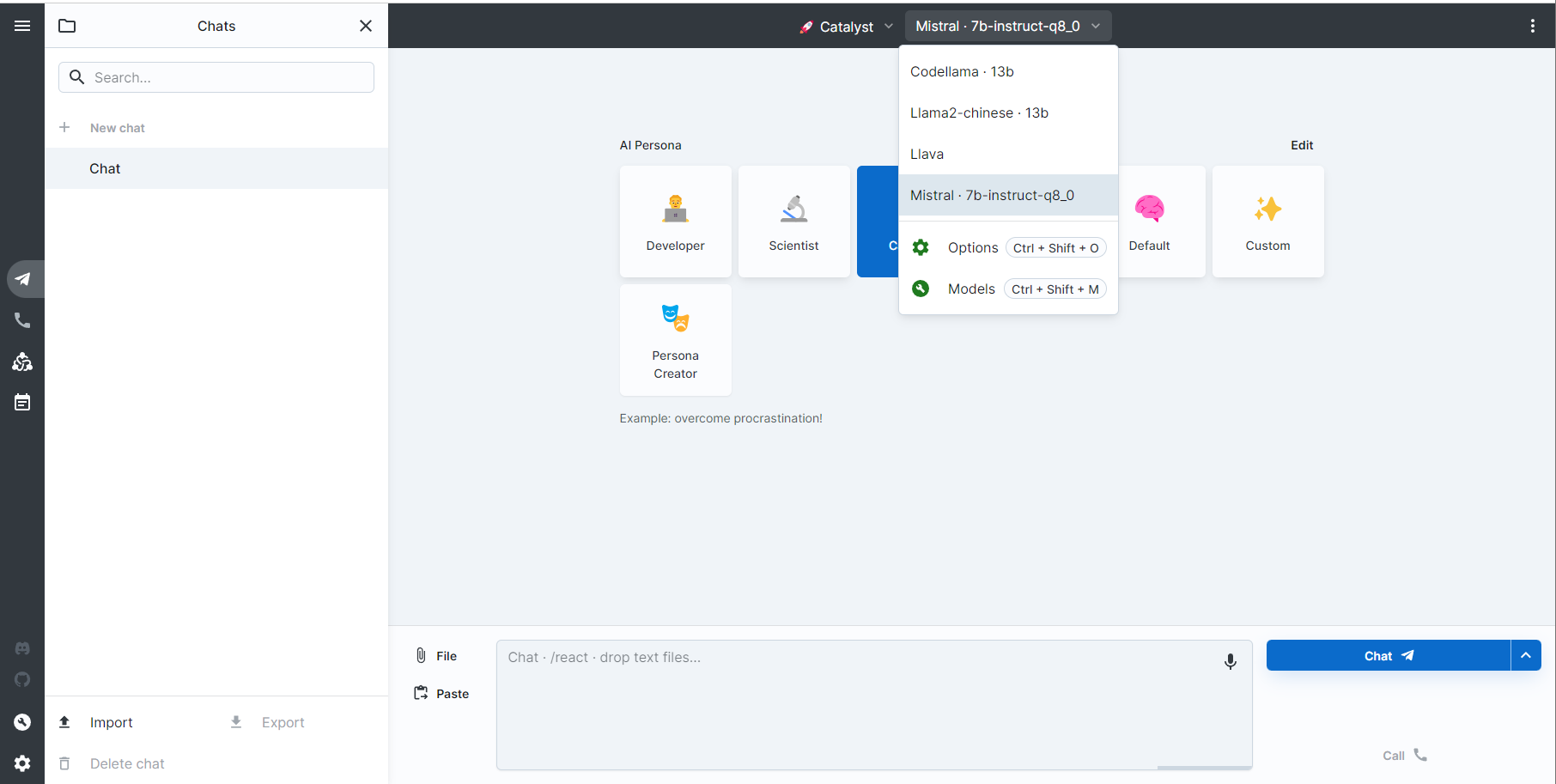This screenshot has width=1556, height=784.
Task: Choose the Custom persona card
Action: [1268, 222]
